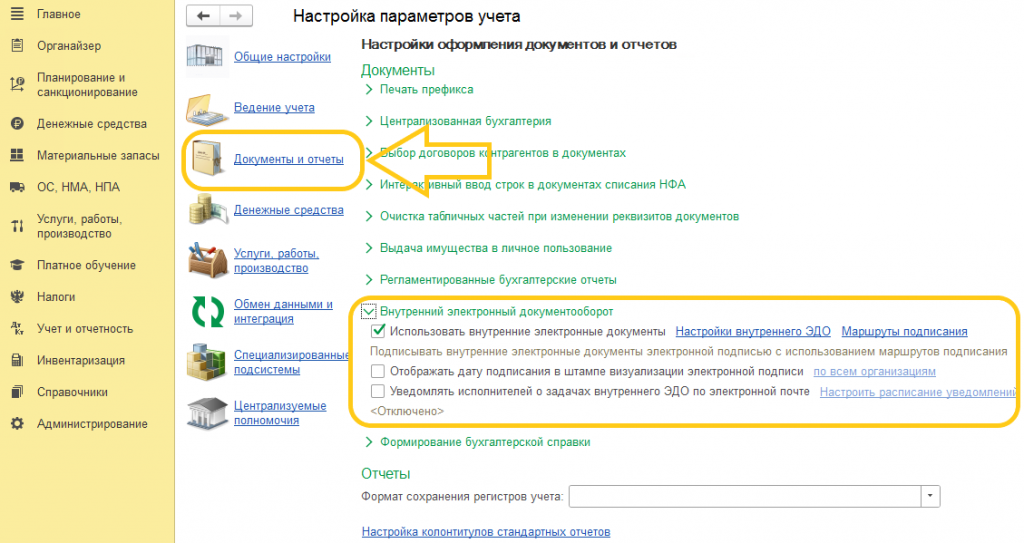Open the Справочники menu section
The image size is (1024, 543).
(x=72, y=392)
